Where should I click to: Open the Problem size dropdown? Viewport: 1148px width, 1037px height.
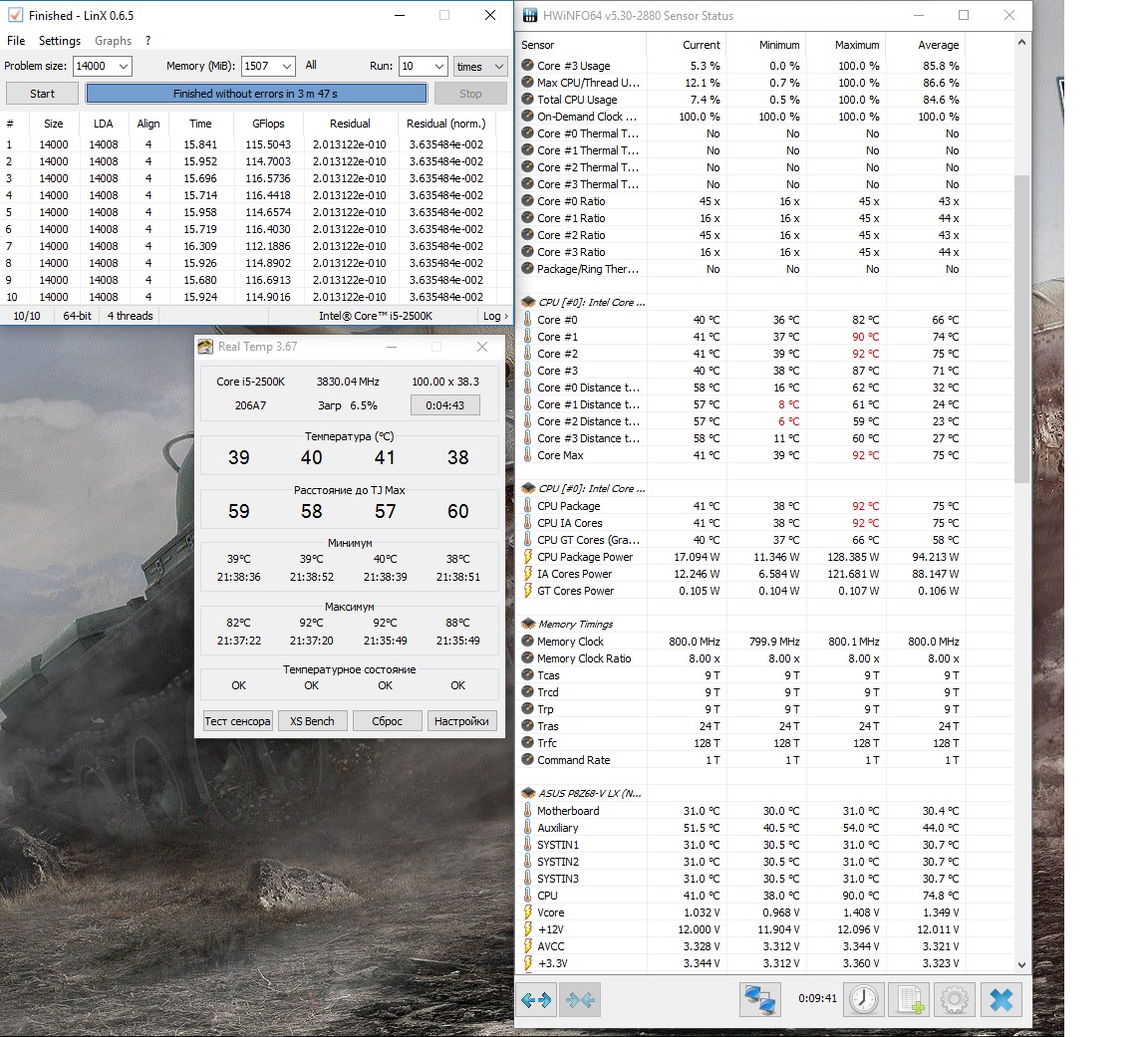[103, 66]
